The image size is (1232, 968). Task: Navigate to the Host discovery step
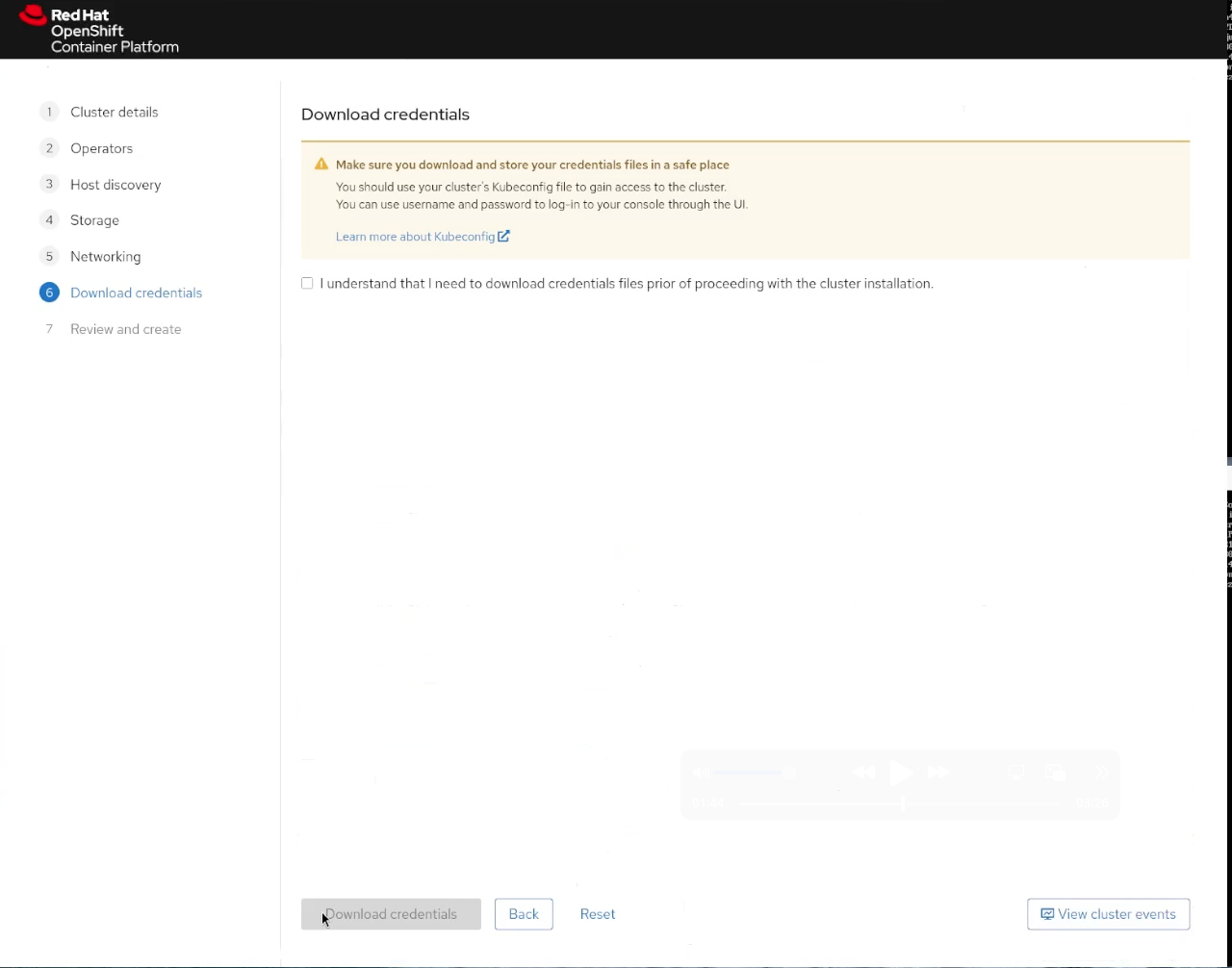pos(115,185)
